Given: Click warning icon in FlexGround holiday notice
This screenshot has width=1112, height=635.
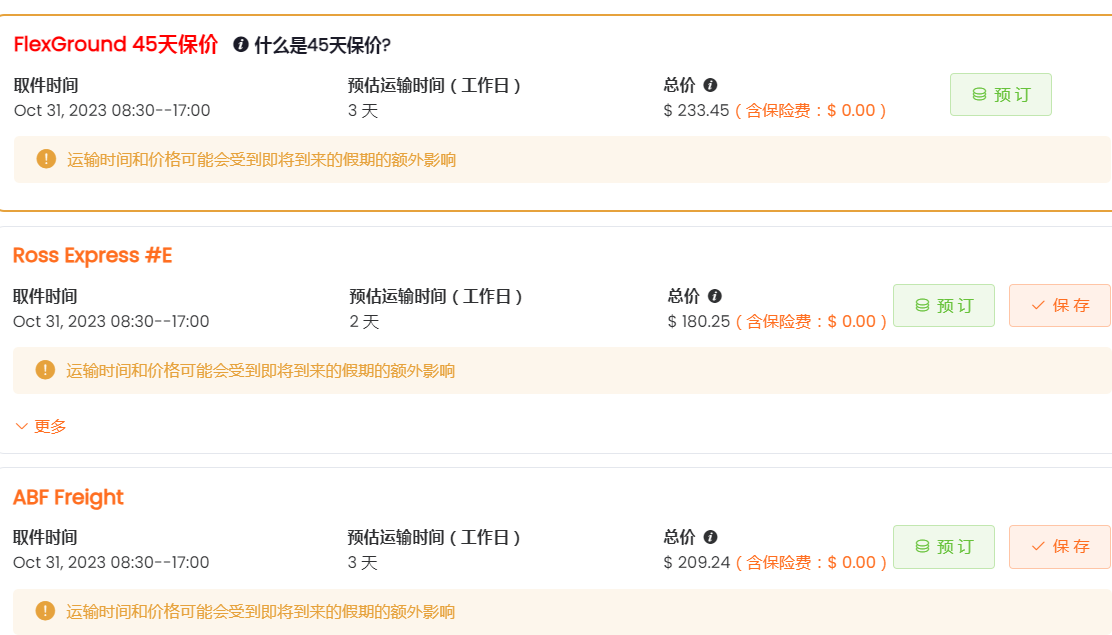Looking at the screenshot, I should 46,159.
